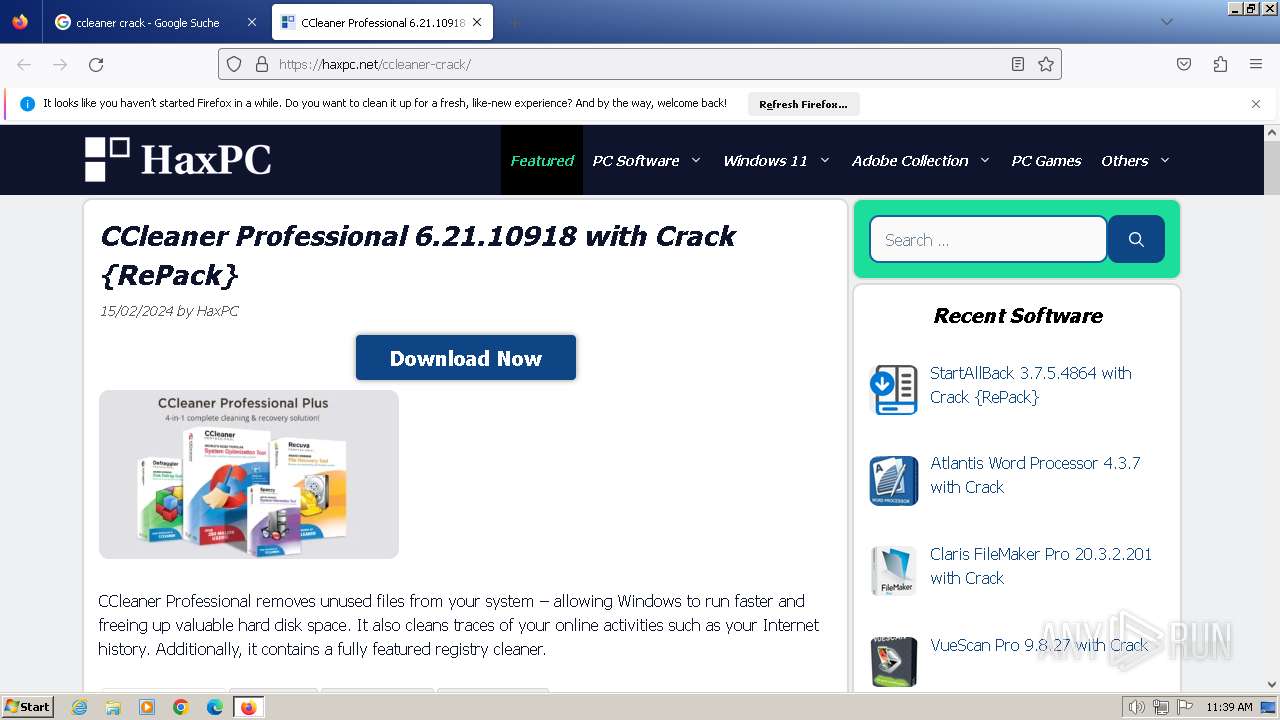Click the Refresh Firefox button
1280x720 pixels.
click(x=803, y=104)
